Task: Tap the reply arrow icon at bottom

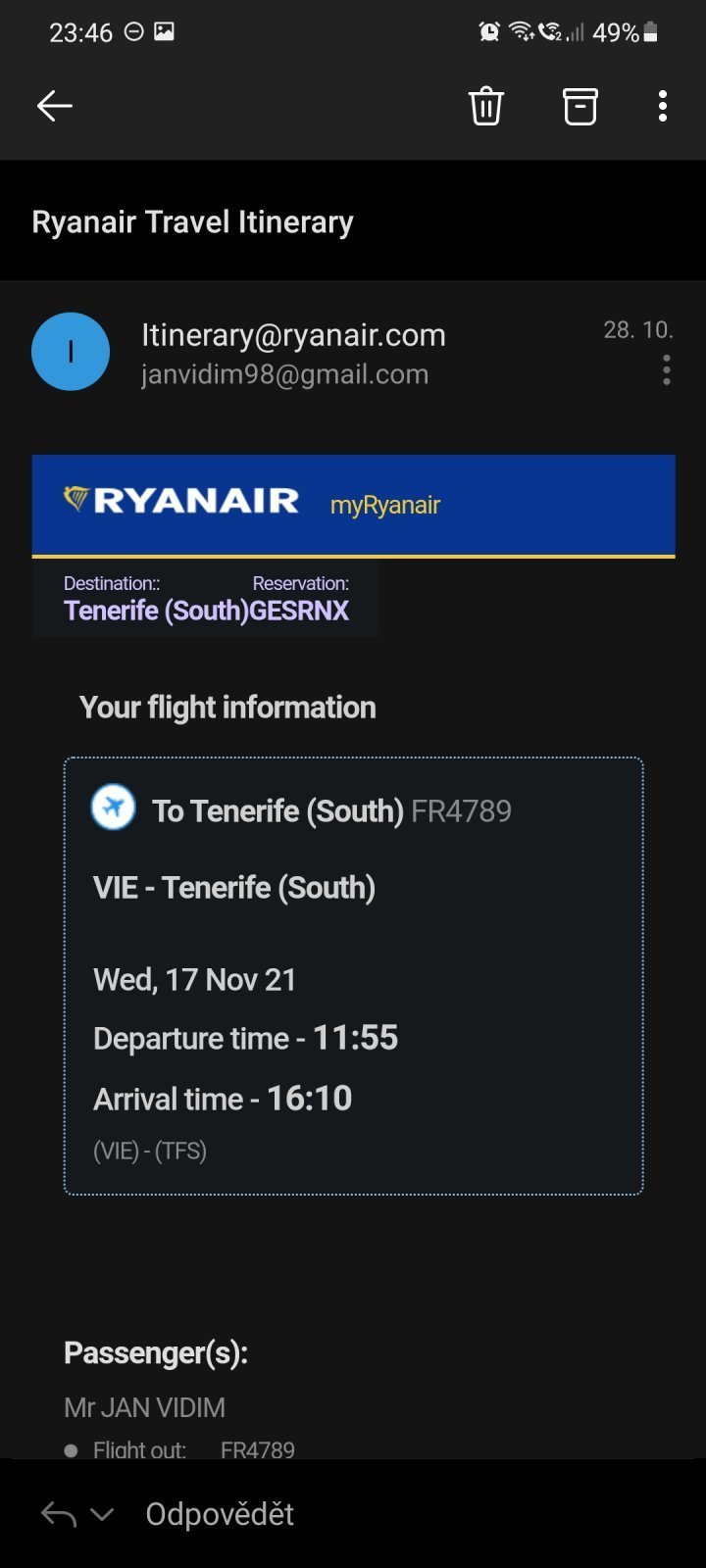Action: (x=59, y=1514)
